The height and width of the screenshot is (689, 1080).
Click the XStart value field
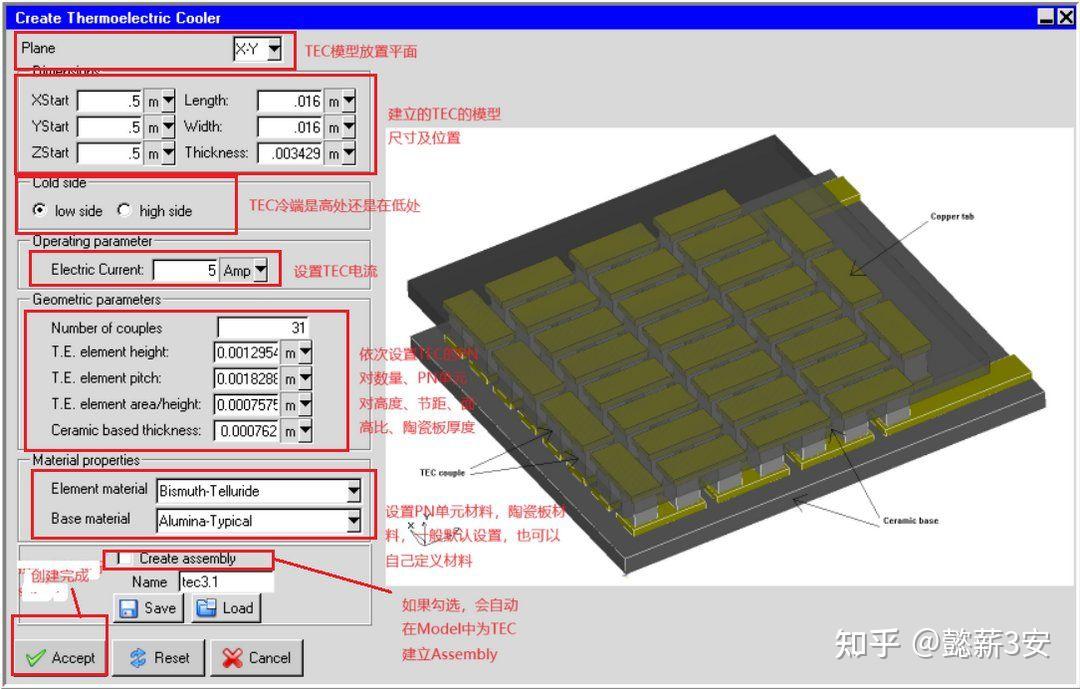[x=110, y=100]
